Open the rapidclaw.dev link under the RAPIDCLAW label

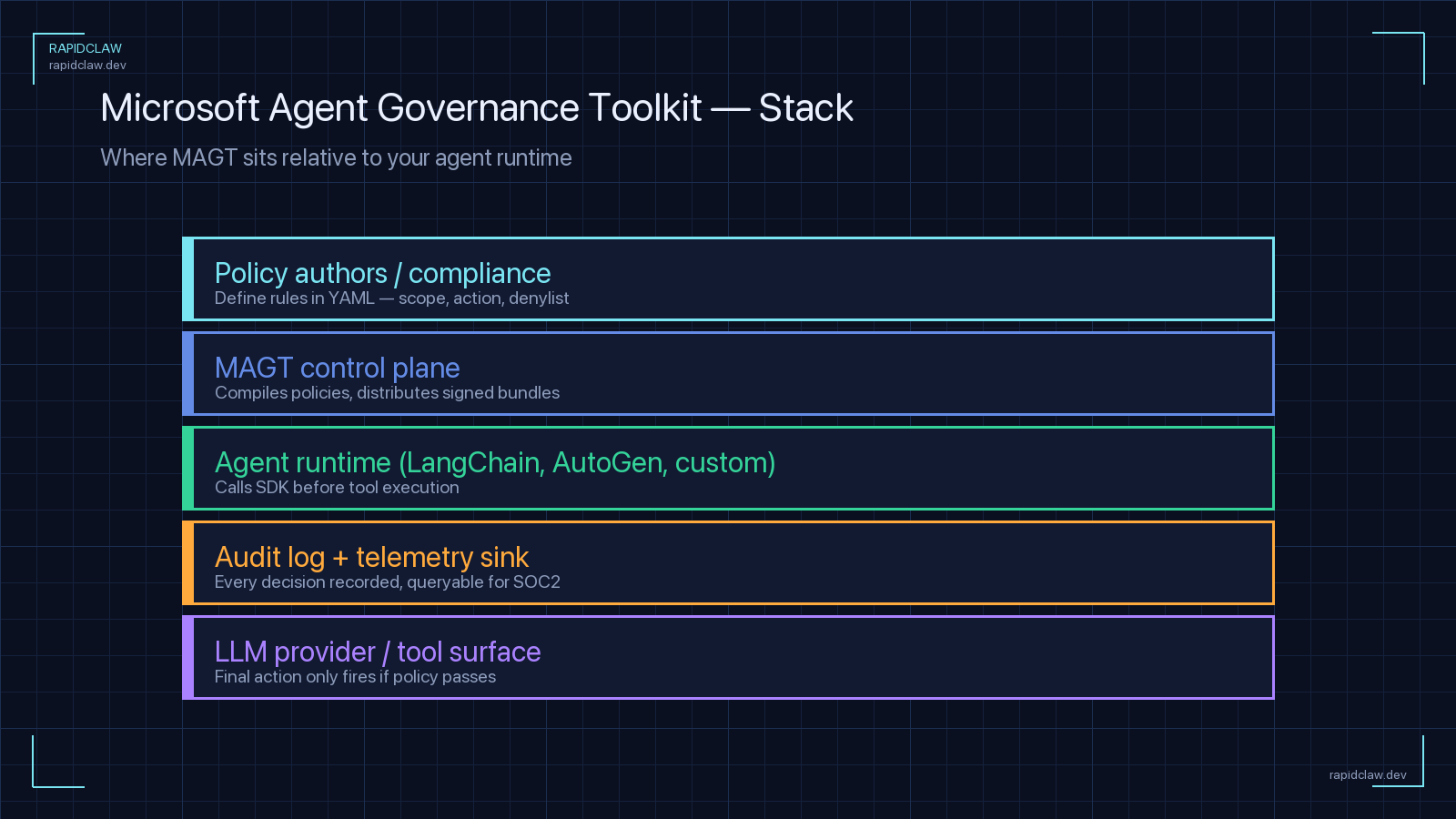(x=87, y=66)
